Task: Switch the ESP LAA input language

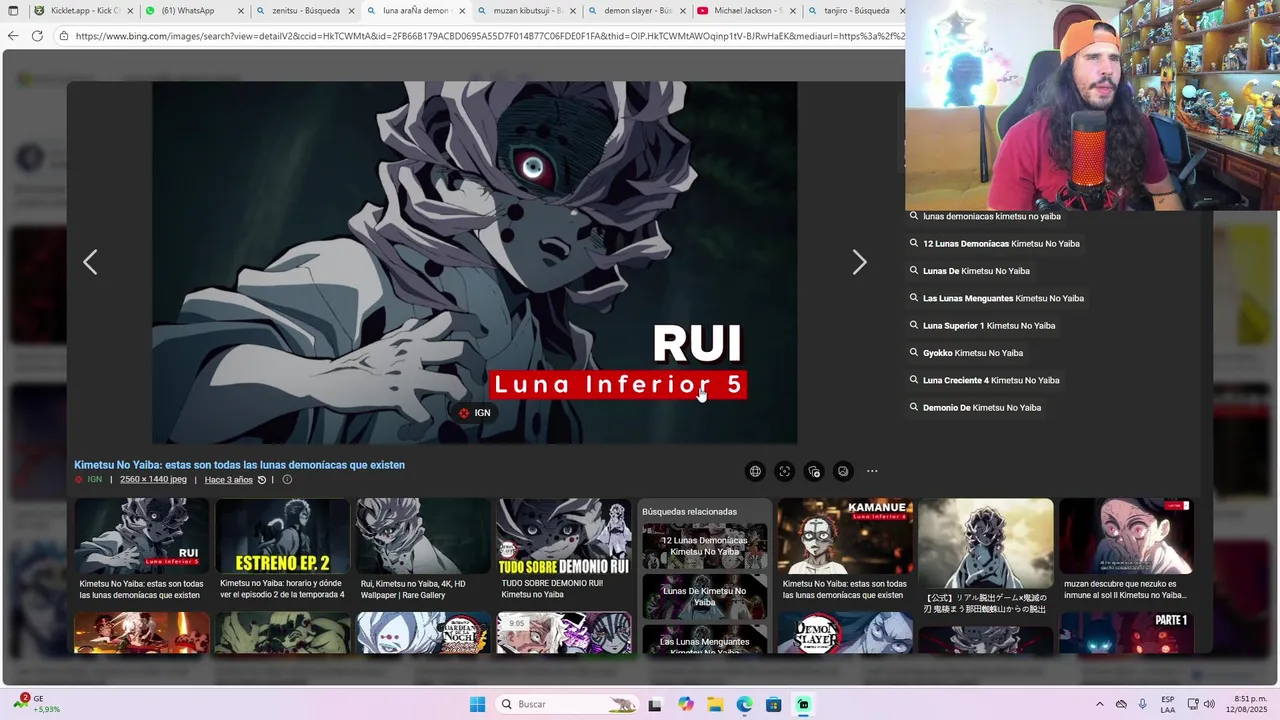Action: 1168,704
